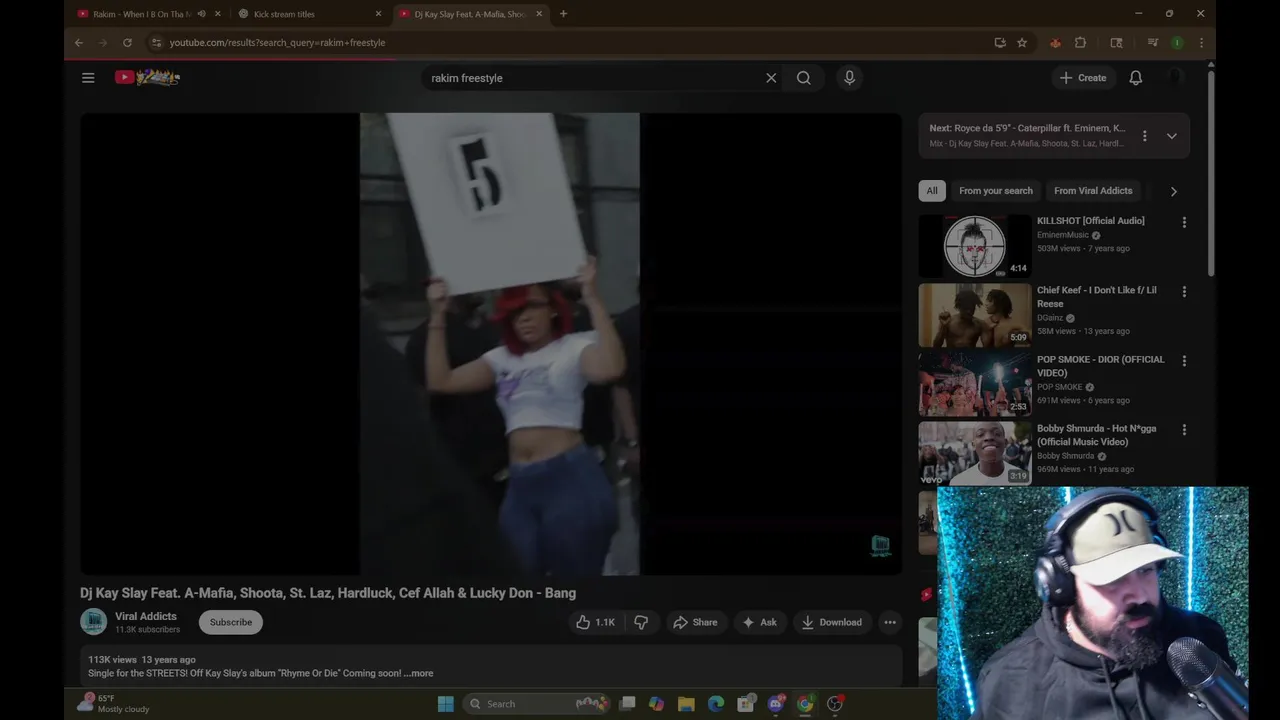Open File Explorer from taskbar

[x=686, y=704]
